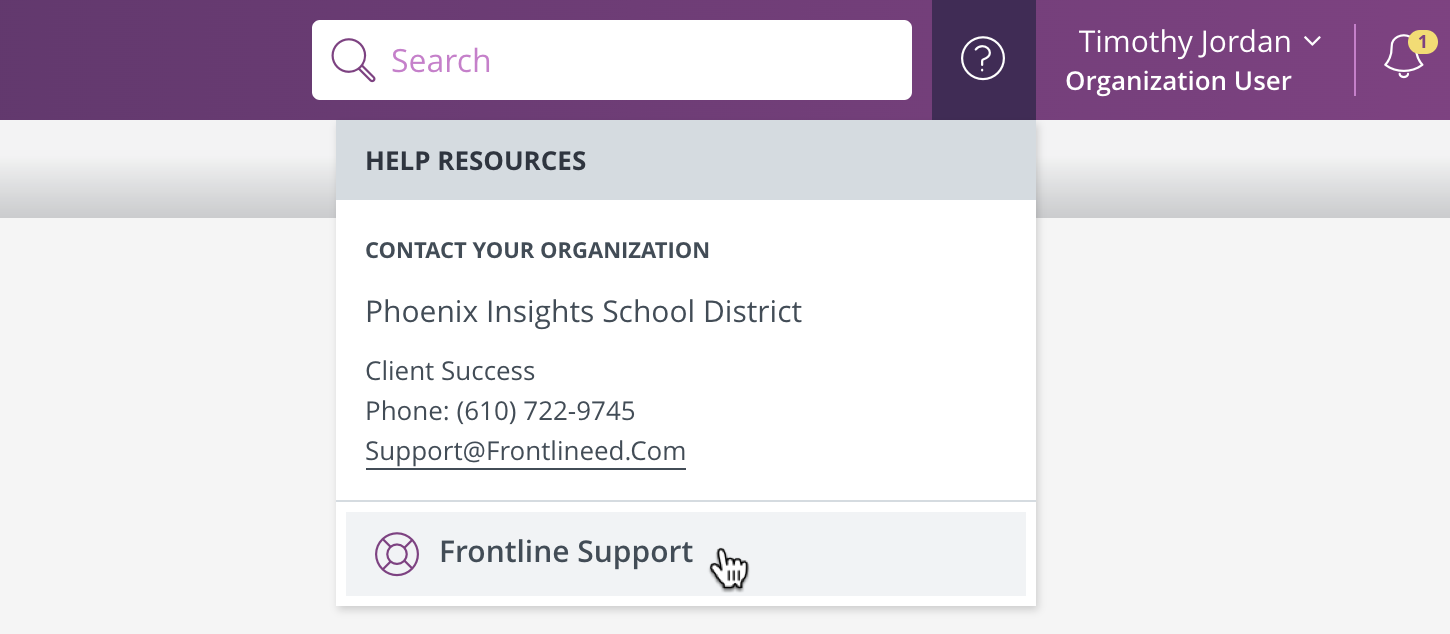Click the Client Success contact label
This screenshot has width=1450, height=634.
click(x=450, y=371)
